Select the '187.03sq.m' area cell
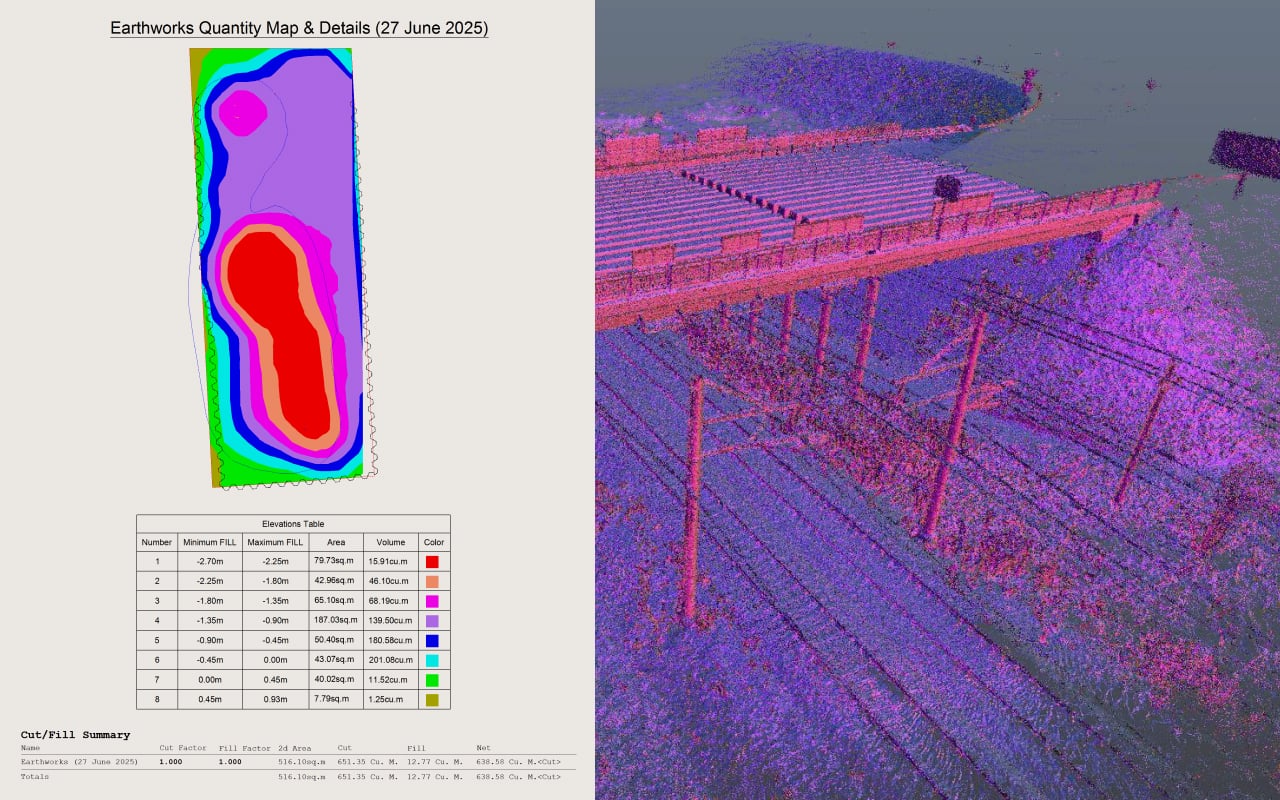 (x=337, y=620)
